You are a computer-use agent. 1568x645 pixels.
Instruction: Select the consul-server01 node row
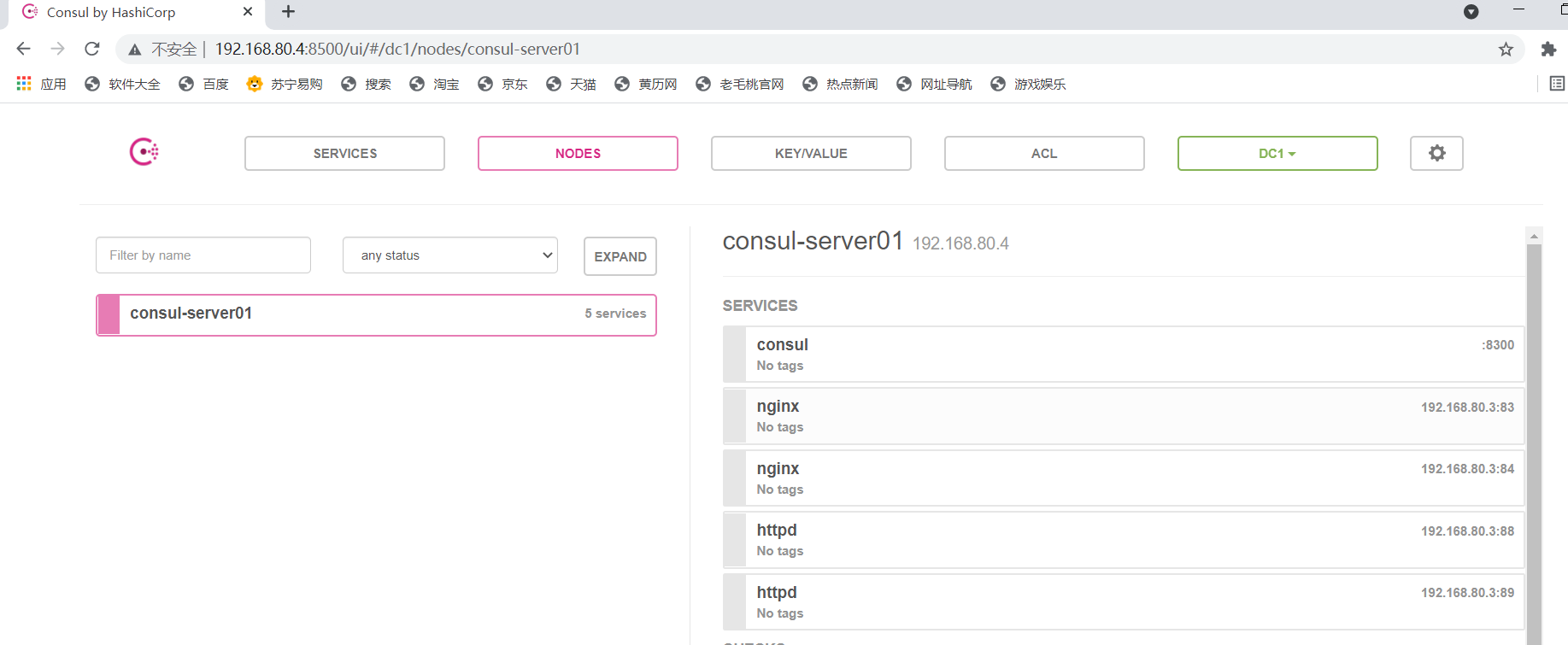tap(376, 314)
